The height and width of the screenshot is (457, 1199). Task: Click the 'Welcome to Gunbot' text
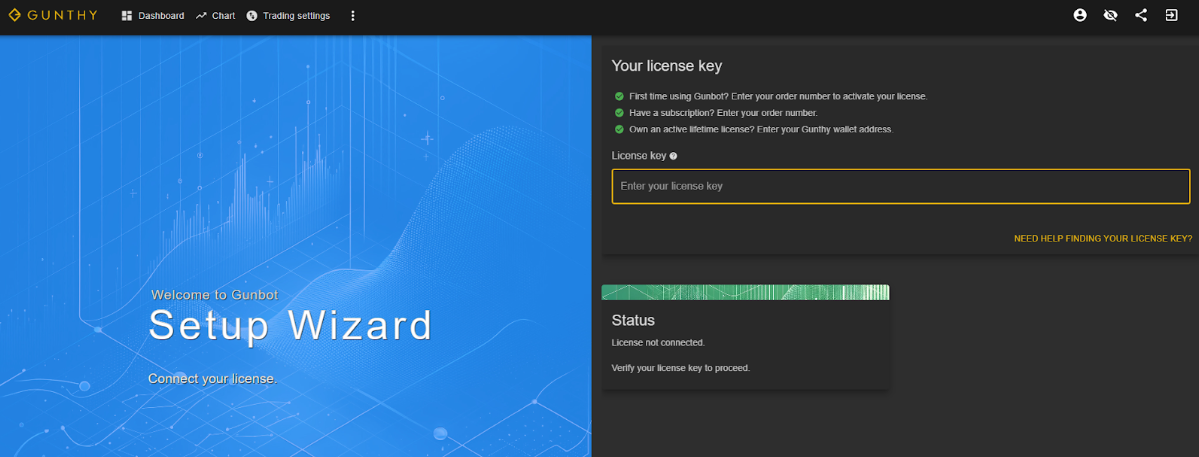tap(215, 294)
